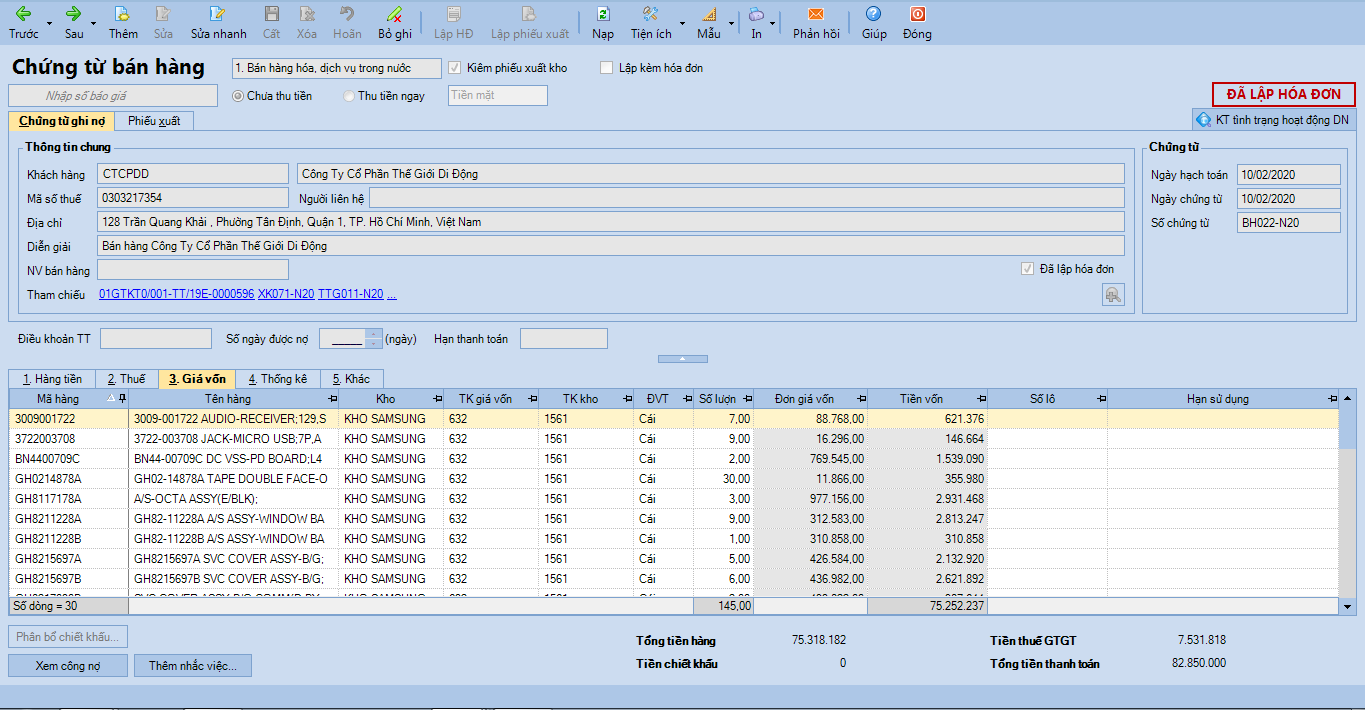Enable Lập kèm hóa đơn checkbox

tap(606, 68)
